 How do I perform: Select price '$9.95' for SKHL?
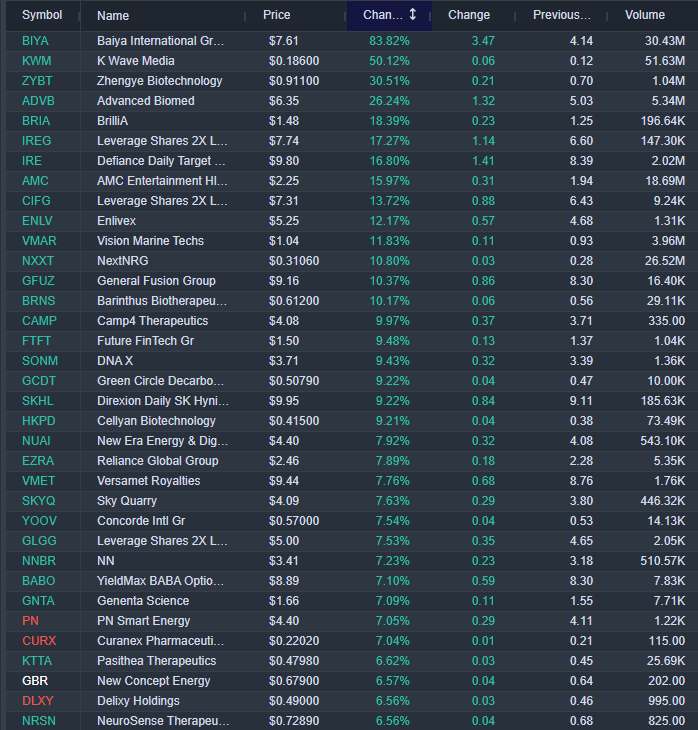284,401
